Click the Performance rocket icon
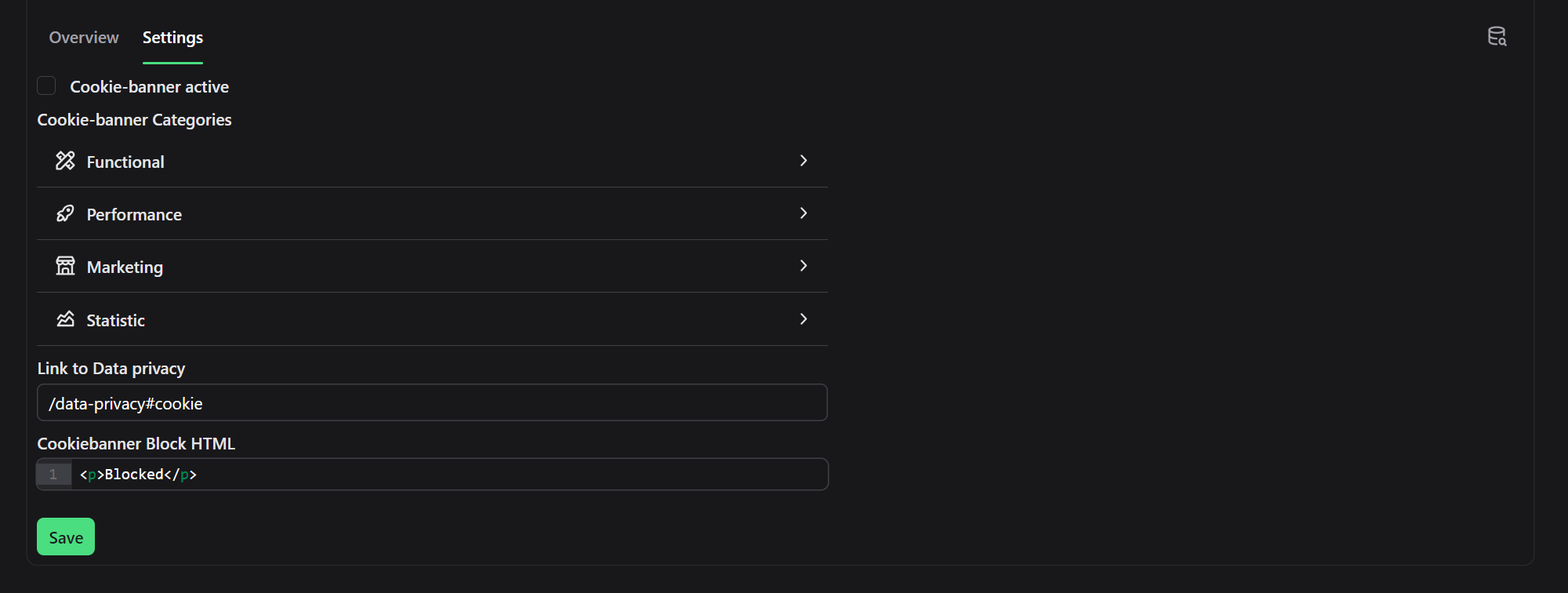This screenshot has width=1568, height=593. click(65, 213)
